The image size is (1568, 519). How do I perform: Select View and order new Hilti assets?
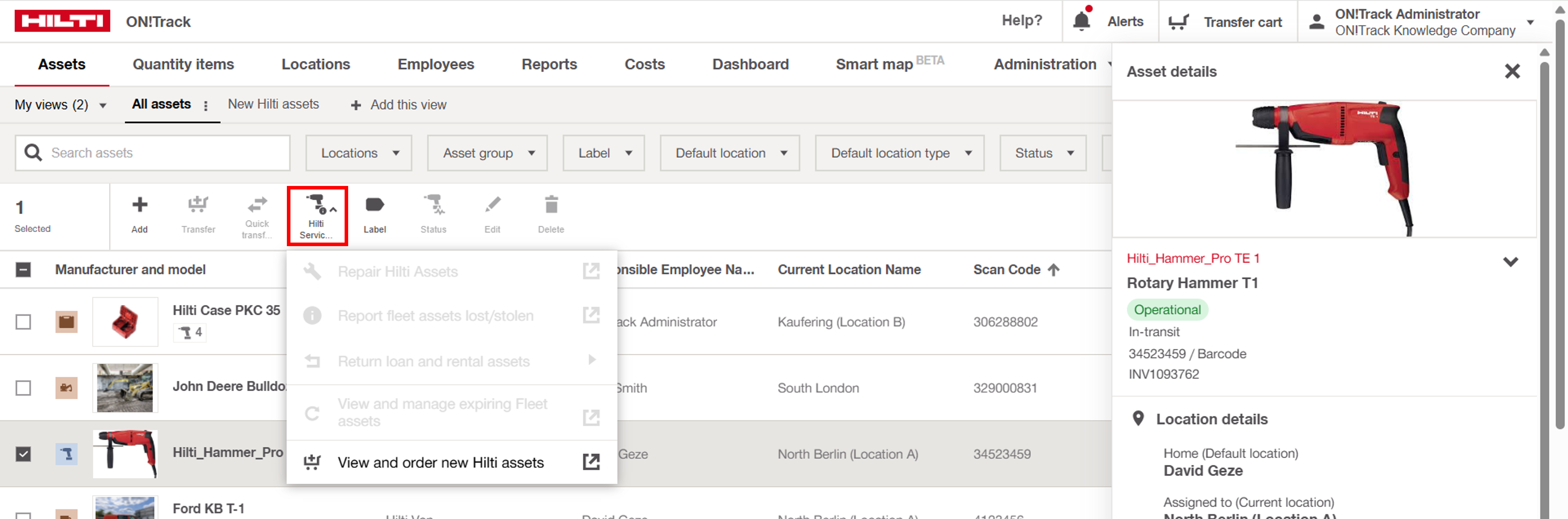[452, 462]
